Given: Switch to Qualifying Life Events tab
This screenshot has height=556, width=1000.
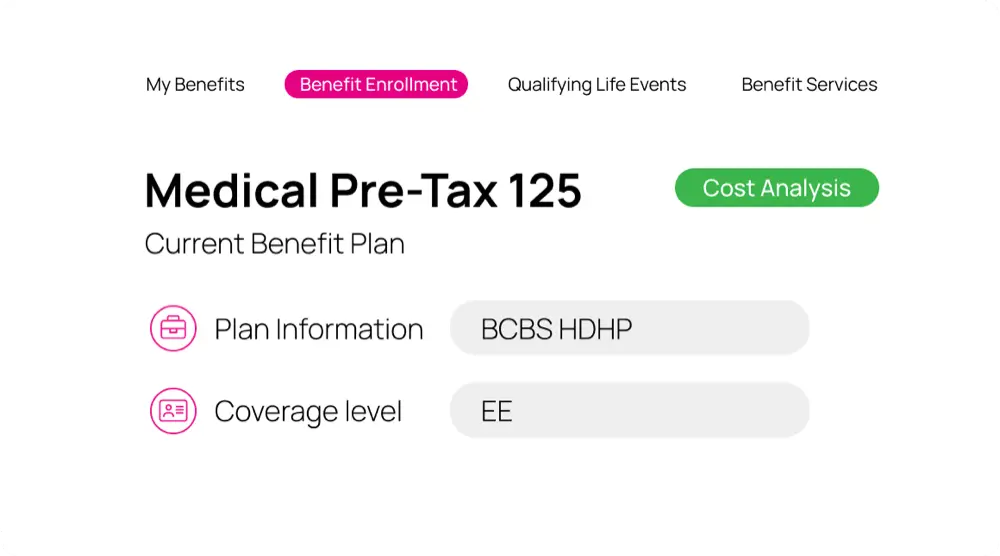Looking at the screenshot, I should pyautogui.click(x=597, y=85).
